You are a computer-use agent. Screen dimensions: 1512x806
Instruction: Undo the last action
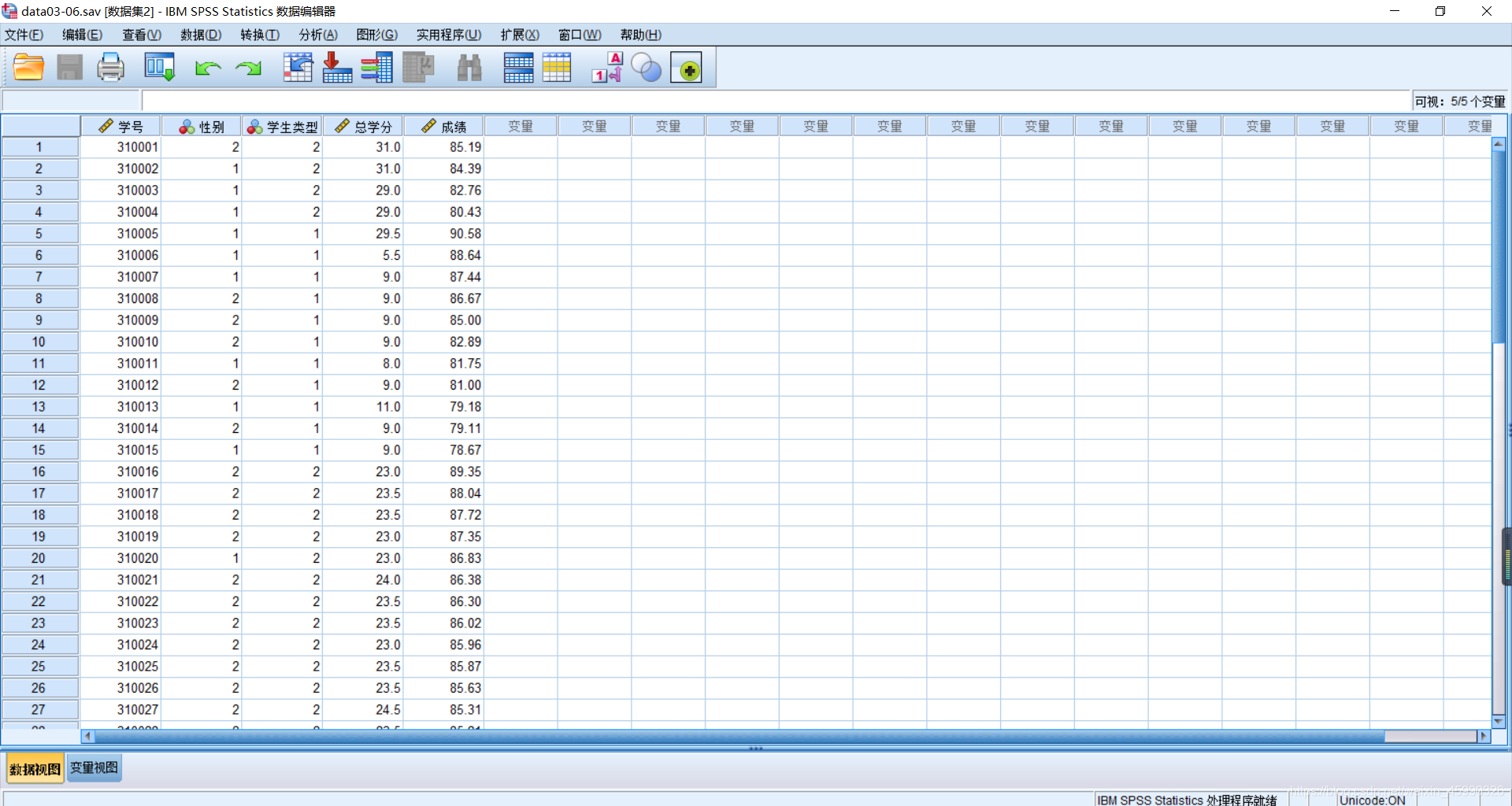208,68
